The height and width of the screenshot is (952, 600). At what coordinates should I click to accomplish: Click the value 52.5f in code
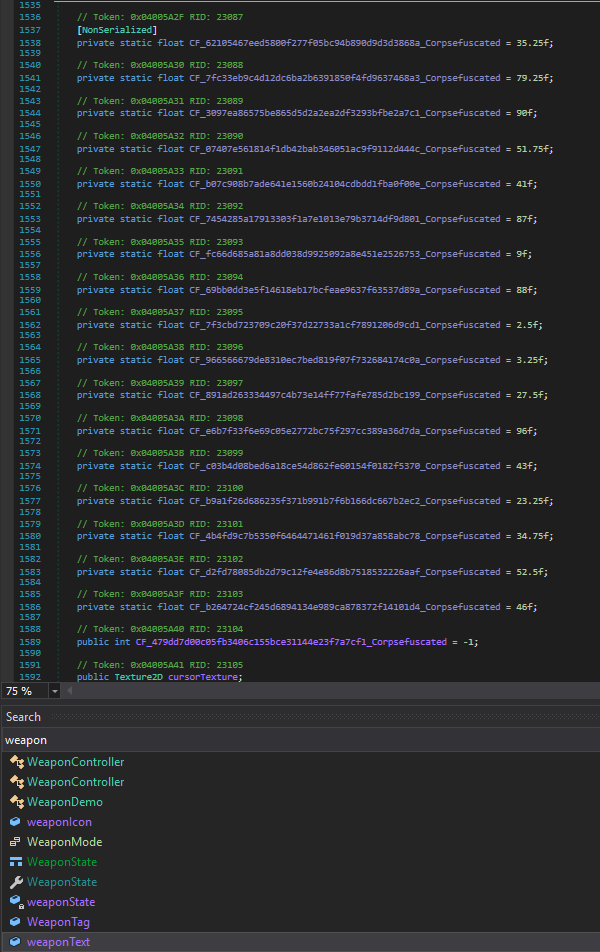tap(532, 572)
